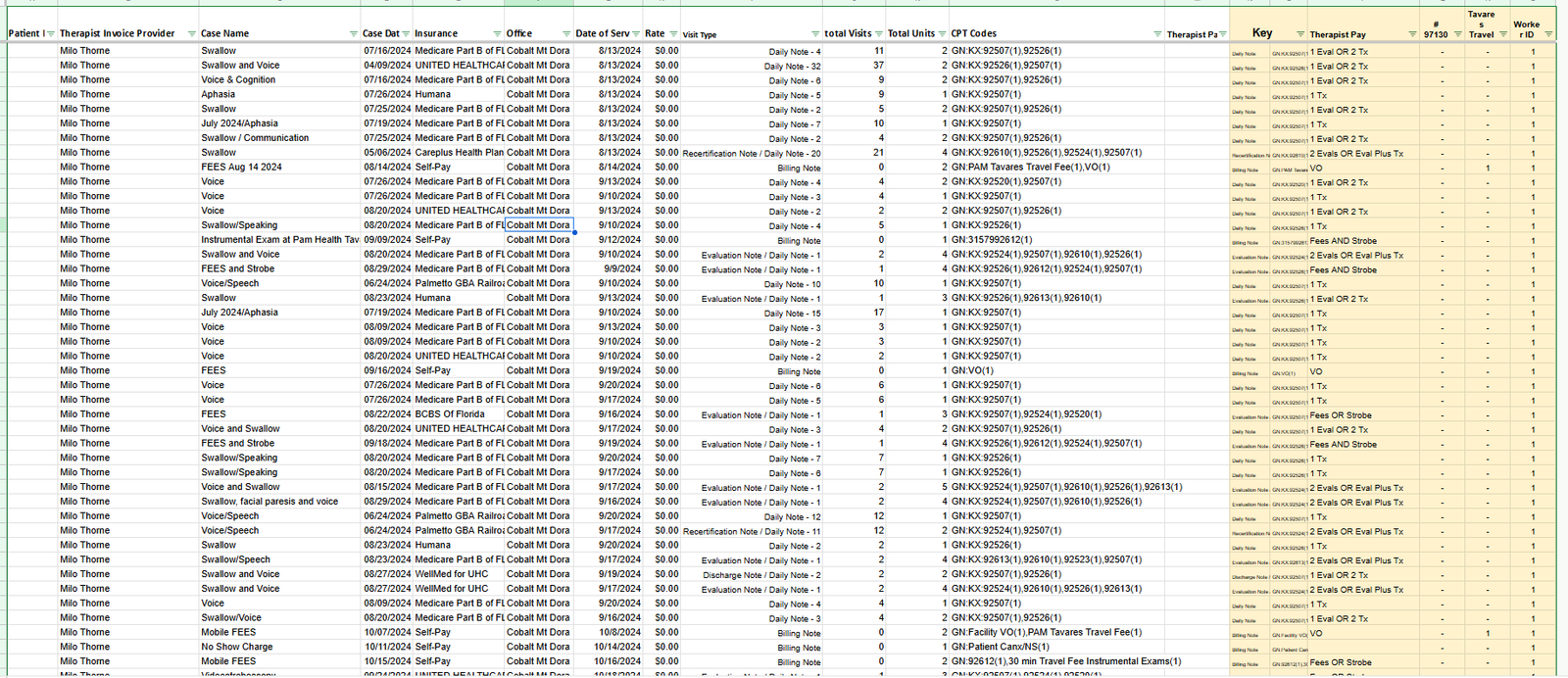The width and height of the screenshot is (1568, 678).
Task: Select the case date 08/22/2024 cell
Action: point(387,414)
